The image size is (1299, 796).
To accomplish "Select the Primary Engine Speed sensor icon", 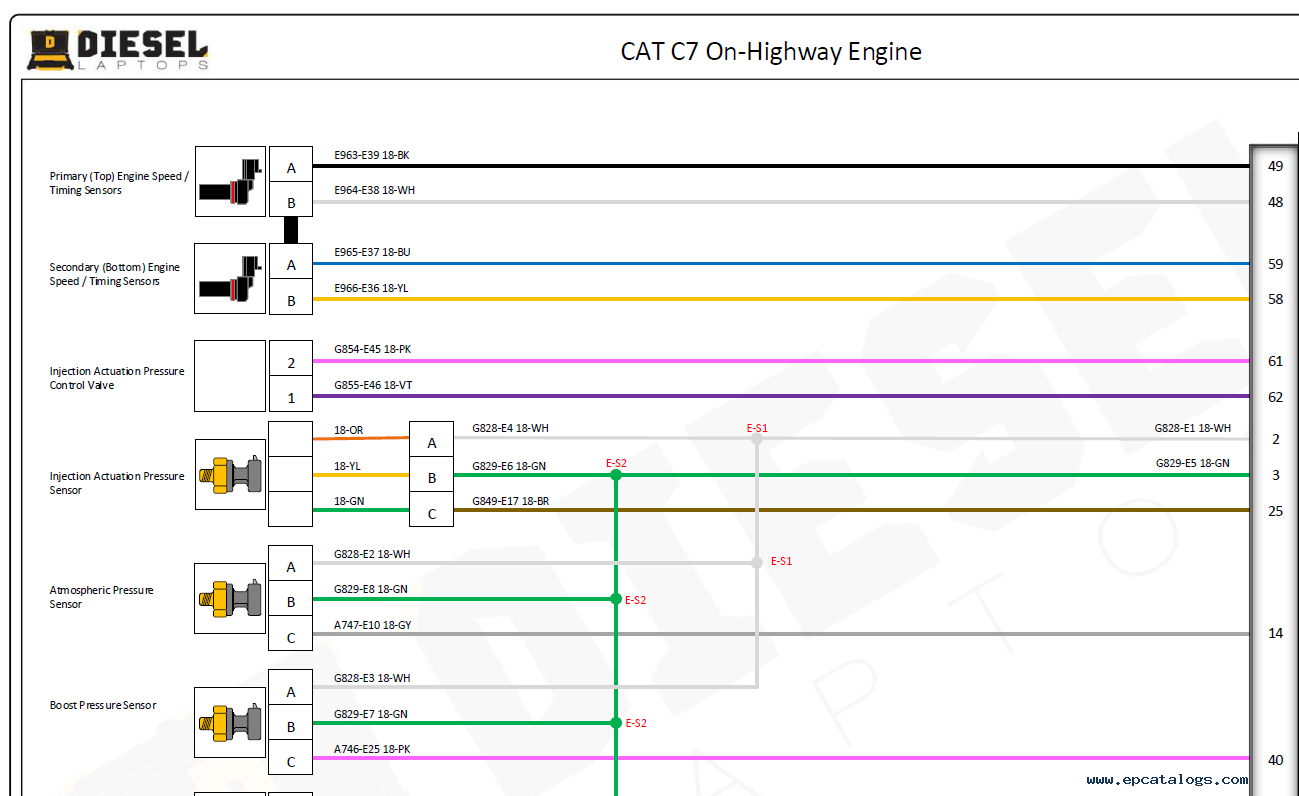I will (230, 181).
